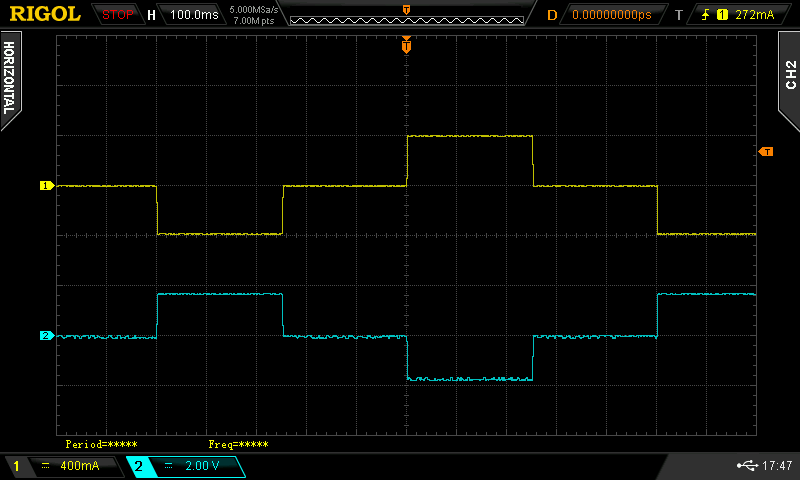Image resolution: width=800 pixels, height=480 pixels.
Task: Click the rising edge trigger icon
Action: pos(706,15)
